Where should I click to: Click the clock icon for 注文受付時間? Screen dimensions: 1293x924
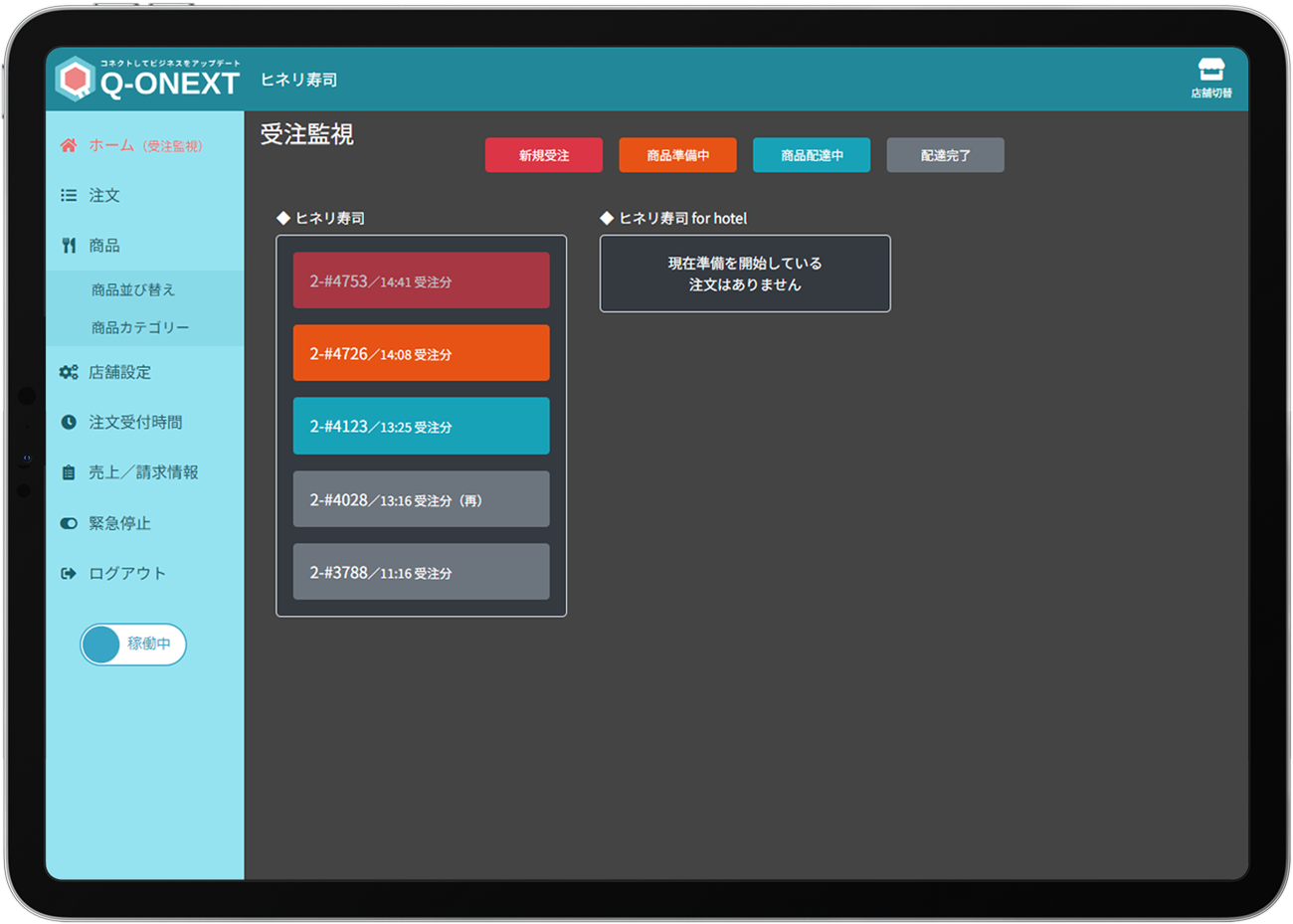[68, 423]
